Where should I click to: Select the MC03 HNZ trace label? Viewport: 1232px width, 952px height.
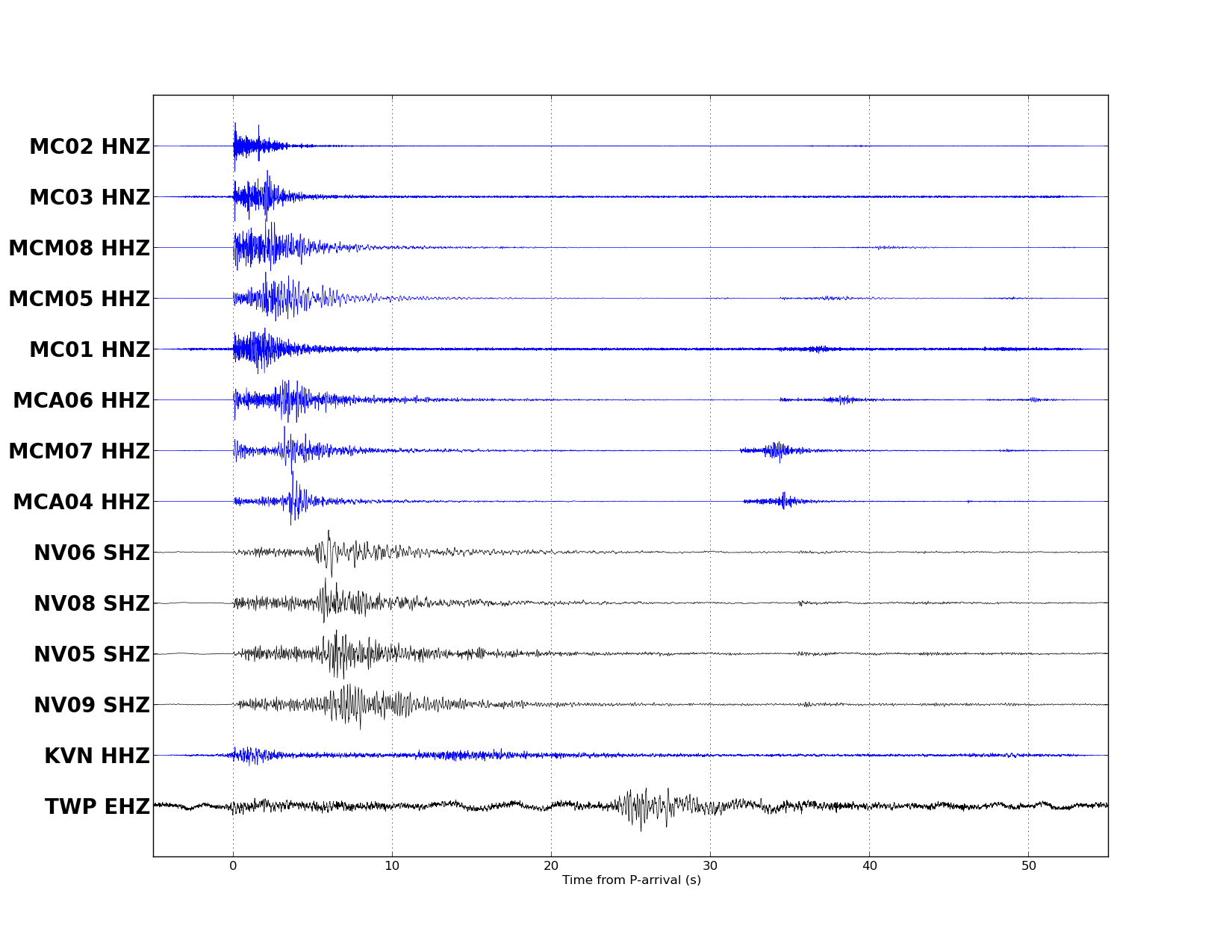point(90,198)
